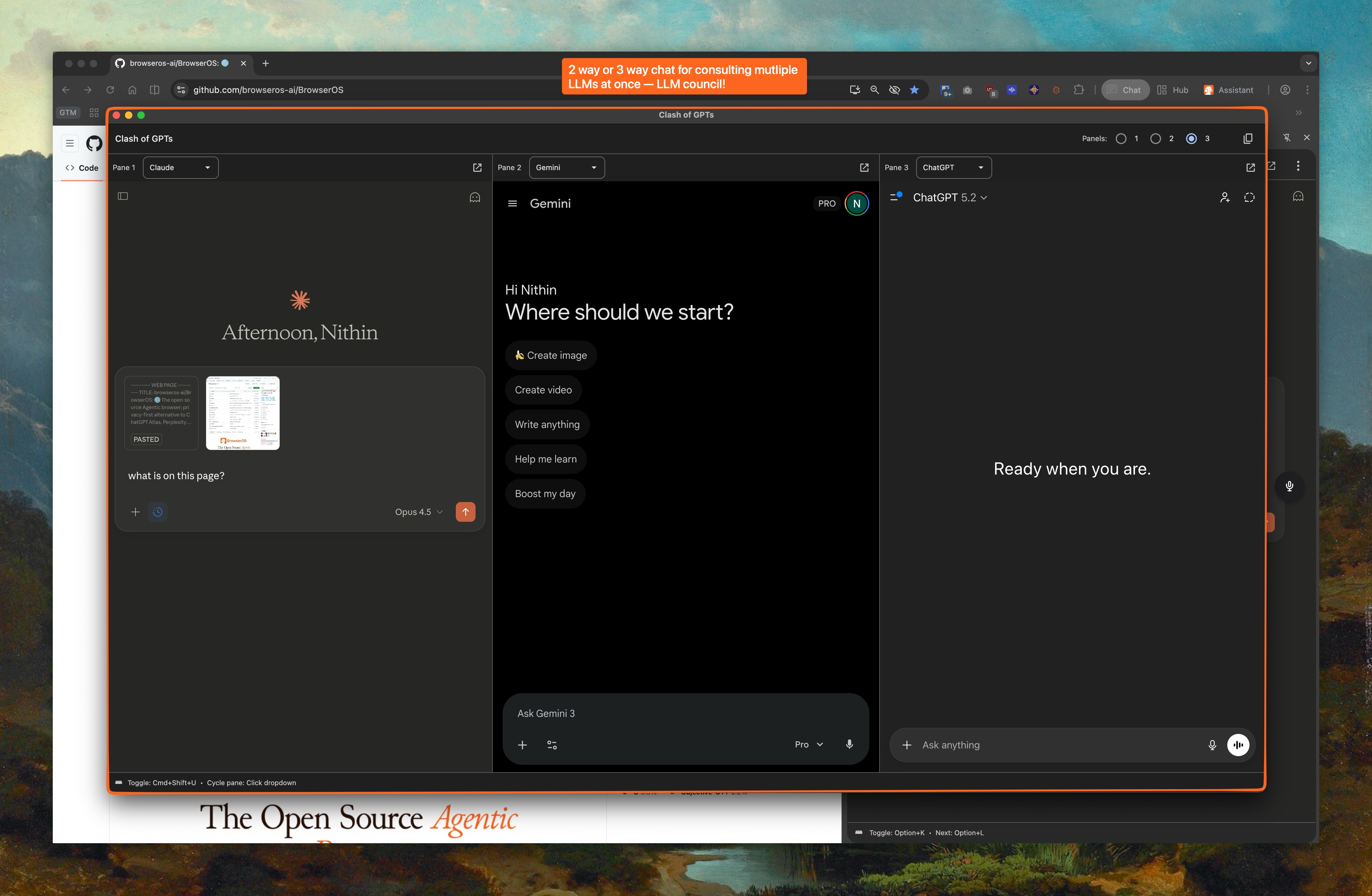Open Gemini's hamburger main menu
This screenshot has width=1372, height=896.
[512, 204]
